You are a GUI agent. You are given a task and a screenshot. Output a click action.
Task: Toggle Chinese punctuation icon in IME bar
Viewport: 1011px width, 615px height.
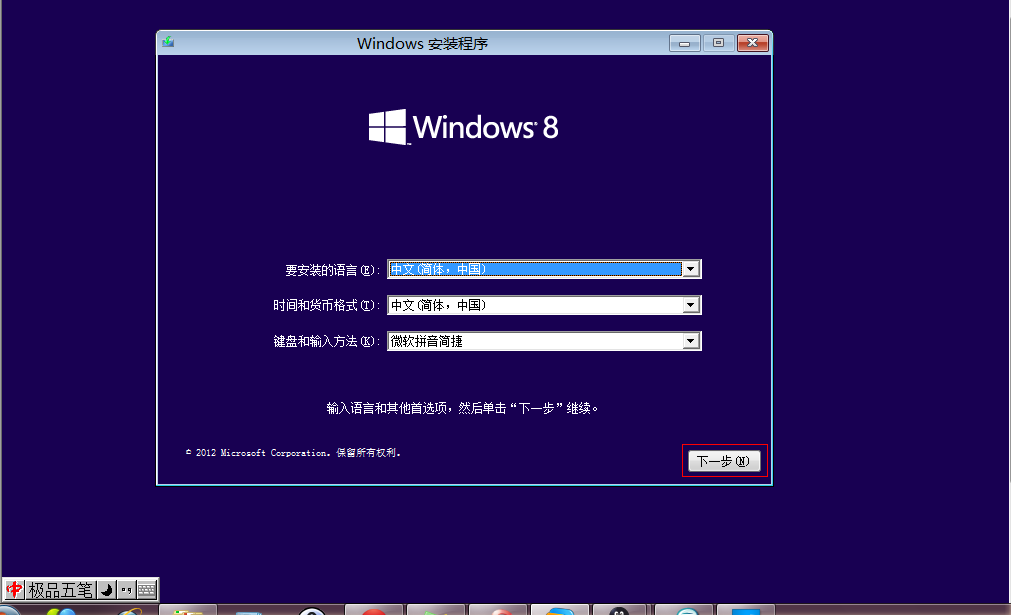click(126, 590)
